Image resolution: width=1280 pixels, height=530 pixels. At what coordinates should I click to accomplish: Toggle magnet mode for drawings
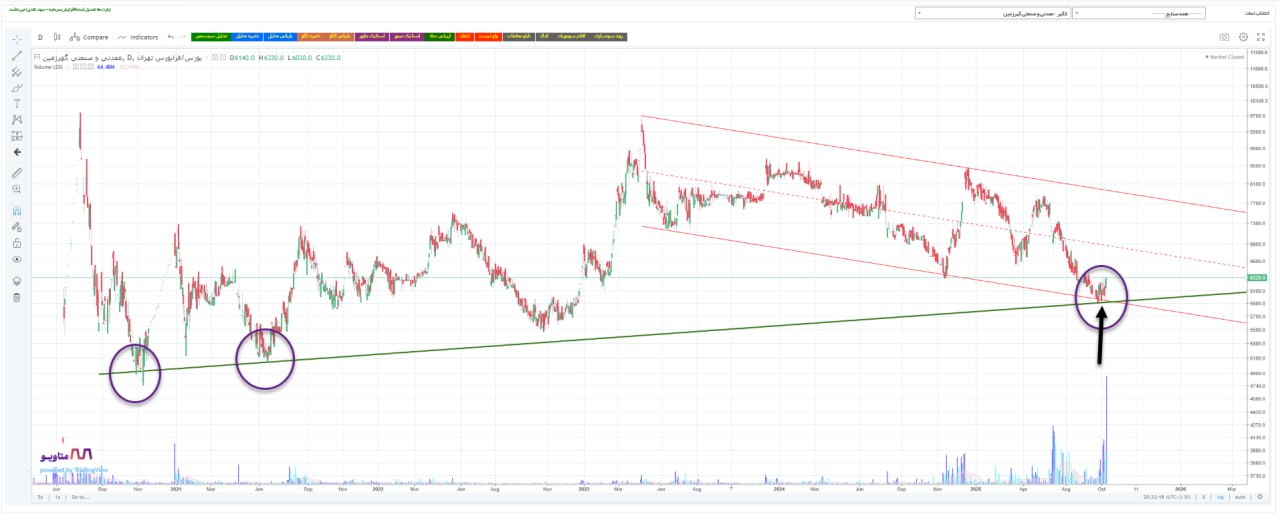17,211
